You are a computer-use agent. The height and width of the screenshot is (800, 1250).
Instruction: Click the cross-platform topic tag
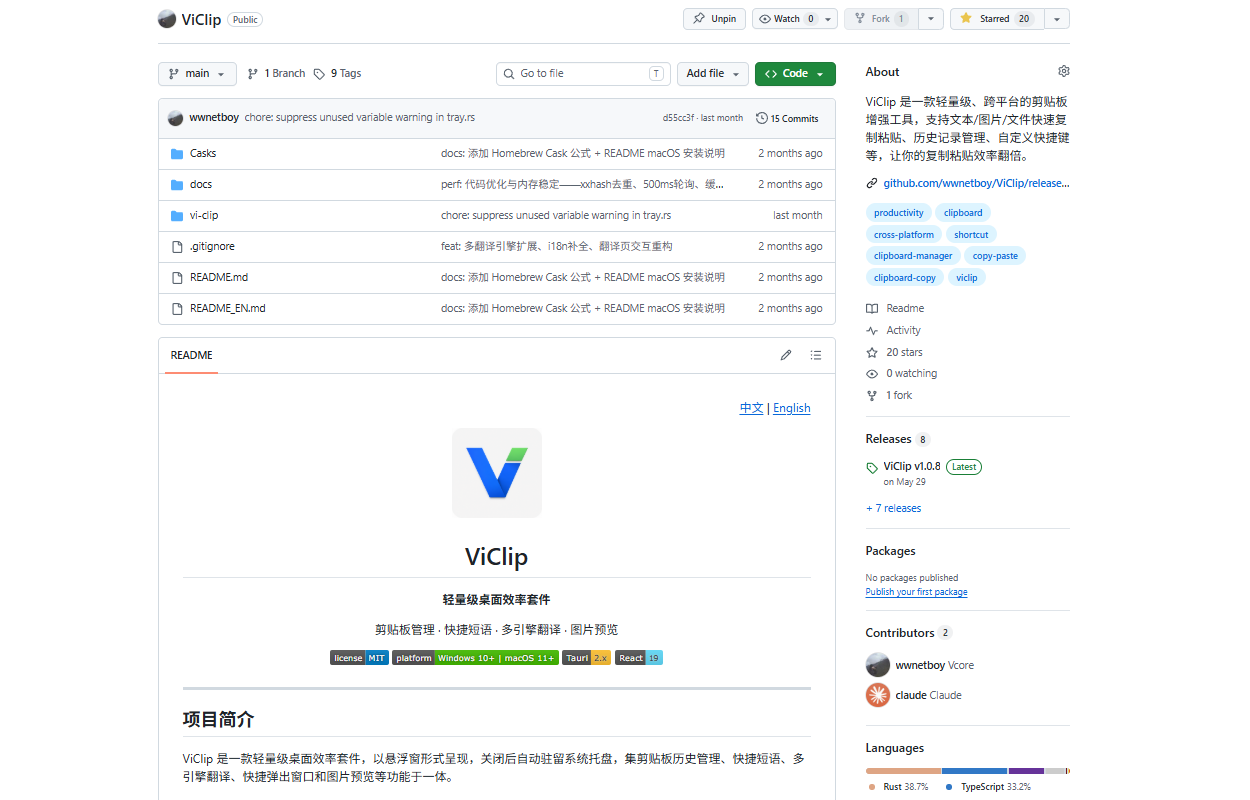point(904,235)
